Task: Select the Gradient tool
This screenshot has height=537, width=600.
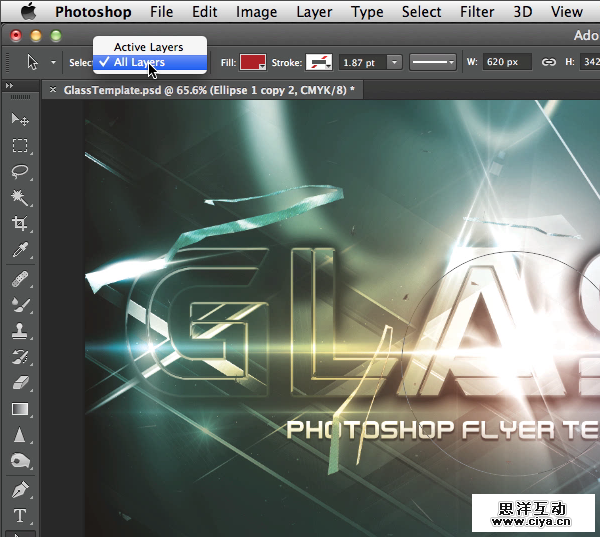Action: pos(20,409)
